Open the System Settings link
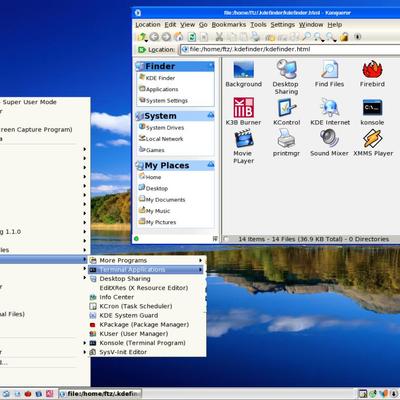Screen dimensions: 400x400 [x=167, y=100]
